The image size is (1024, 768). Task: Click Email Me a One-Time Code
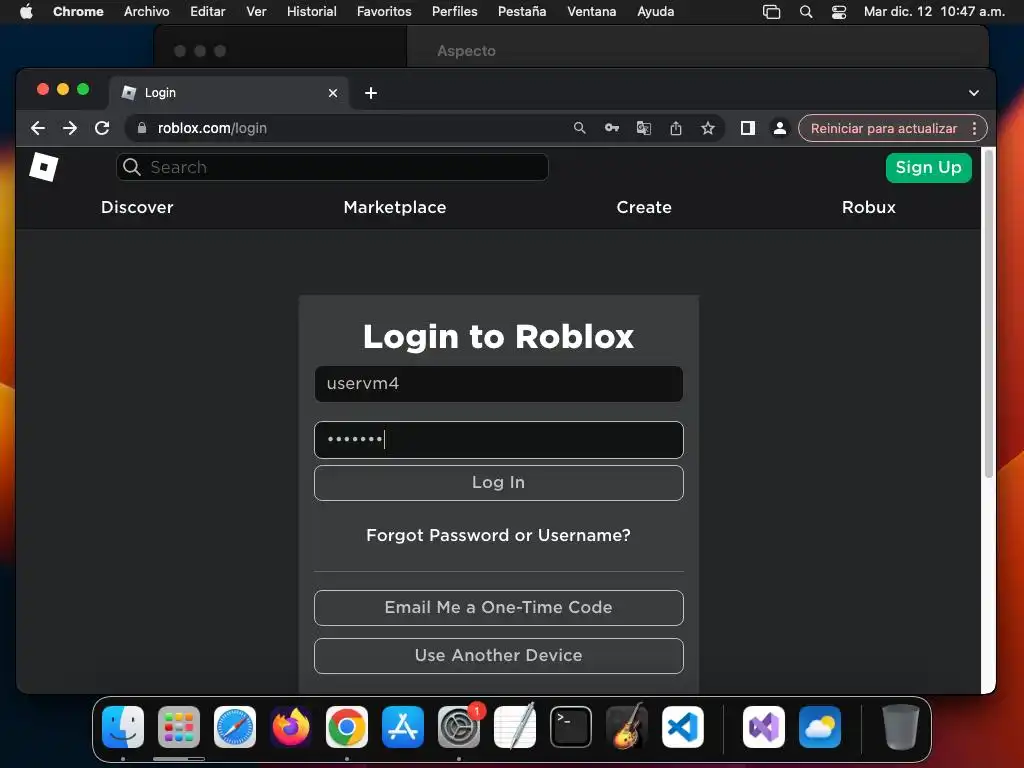click(498, 607)
